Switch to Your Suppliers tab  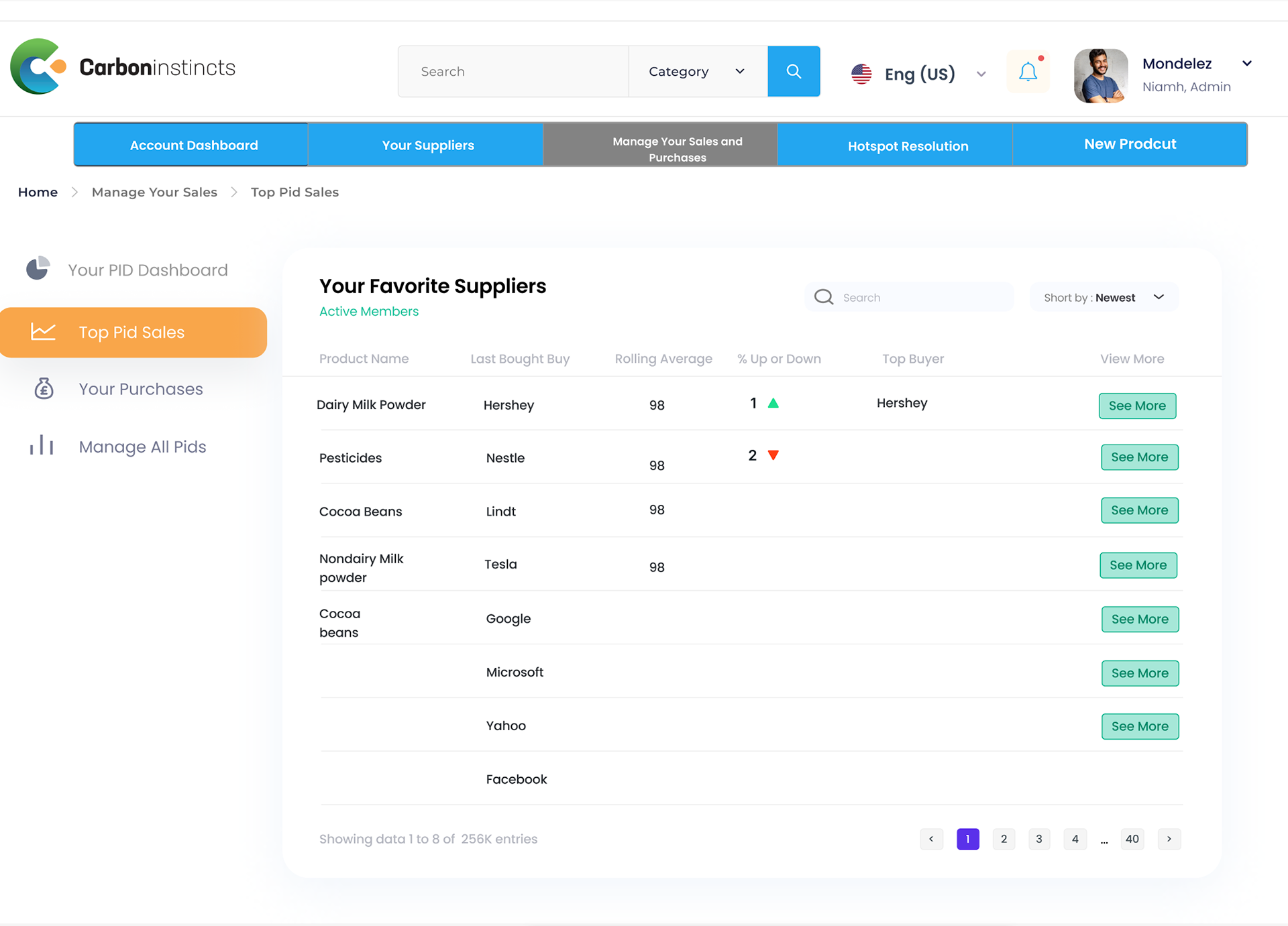coord(426,145)
